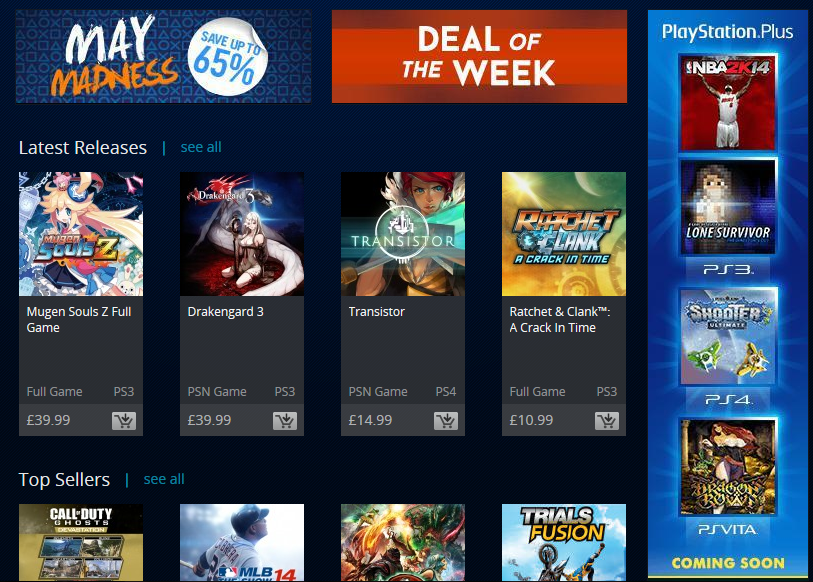This screenshot has width=813, height=582.
Task: Add Drakengard 3 to cart
Action: (285, 421)
